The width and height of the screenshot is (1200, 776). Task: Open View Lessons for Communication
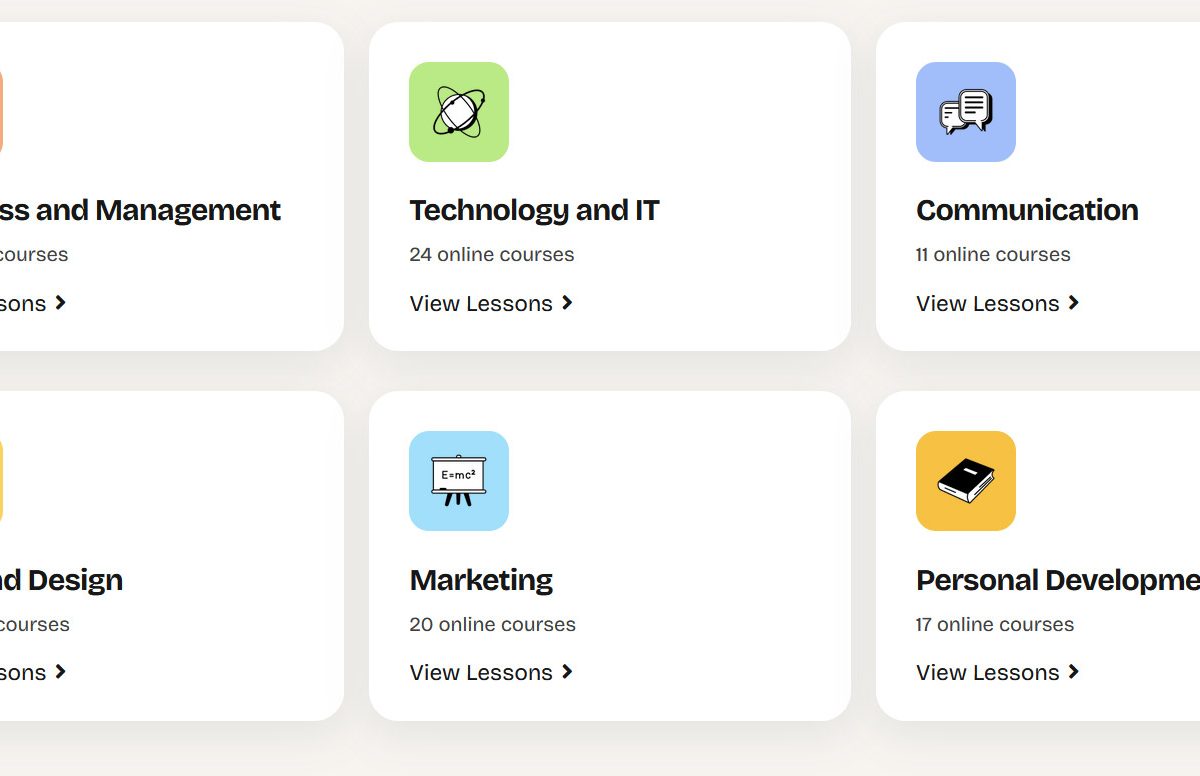point(988,303)
